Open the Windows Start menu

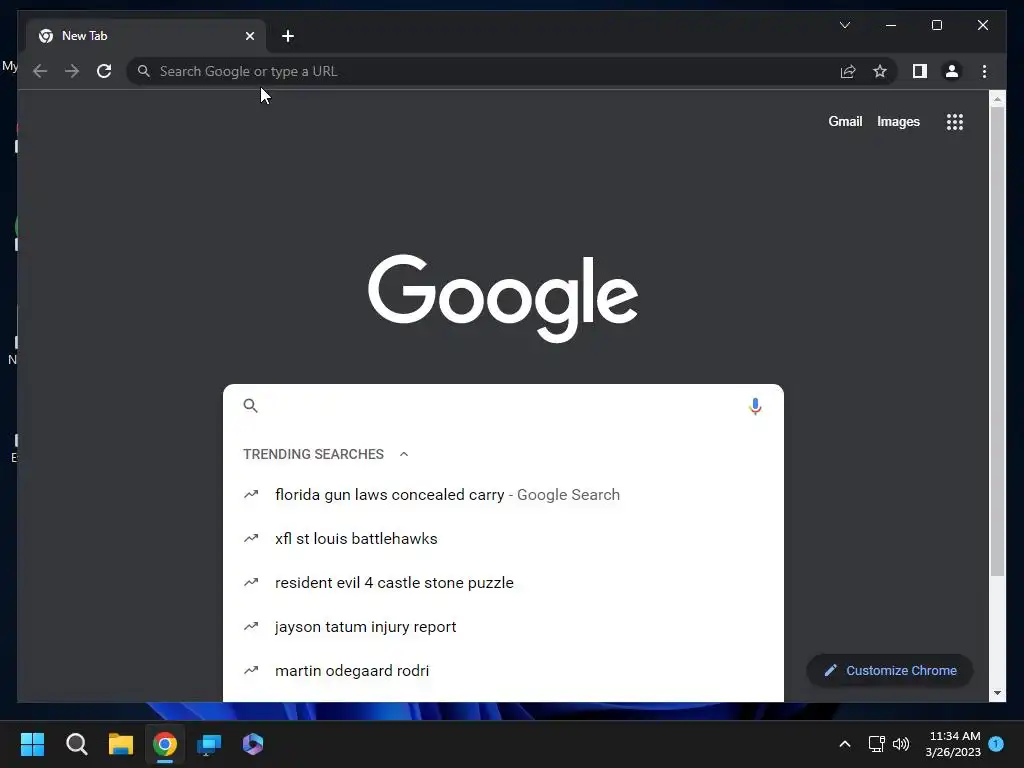(32, 744)
